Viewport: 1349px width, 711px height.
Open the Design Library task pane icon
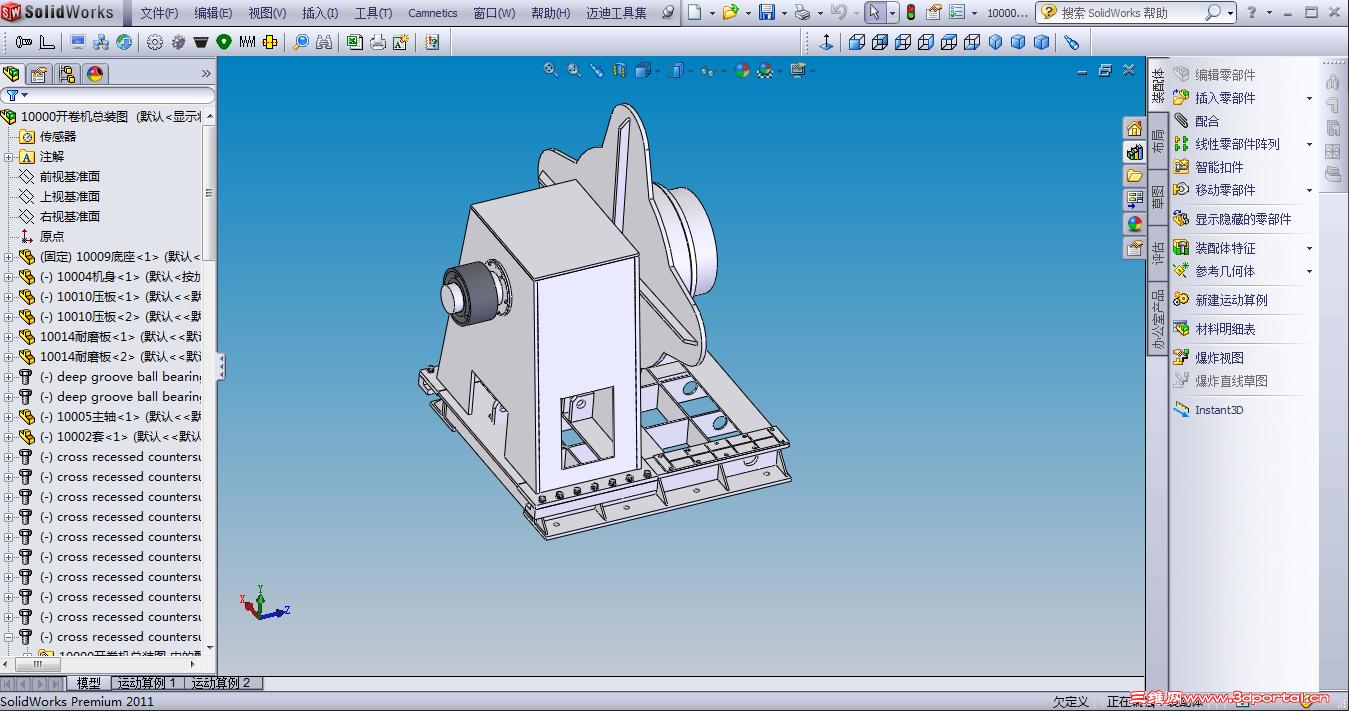(1134, 152)
